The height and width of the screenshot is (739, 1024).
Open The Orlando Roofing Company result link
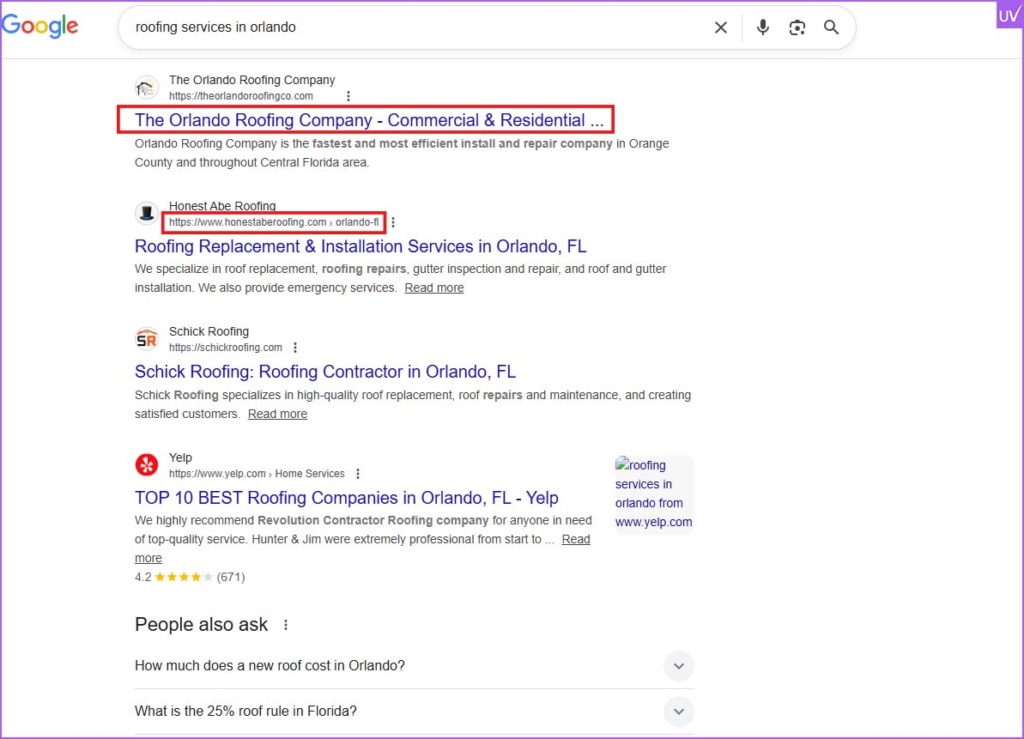click(369, 120)
